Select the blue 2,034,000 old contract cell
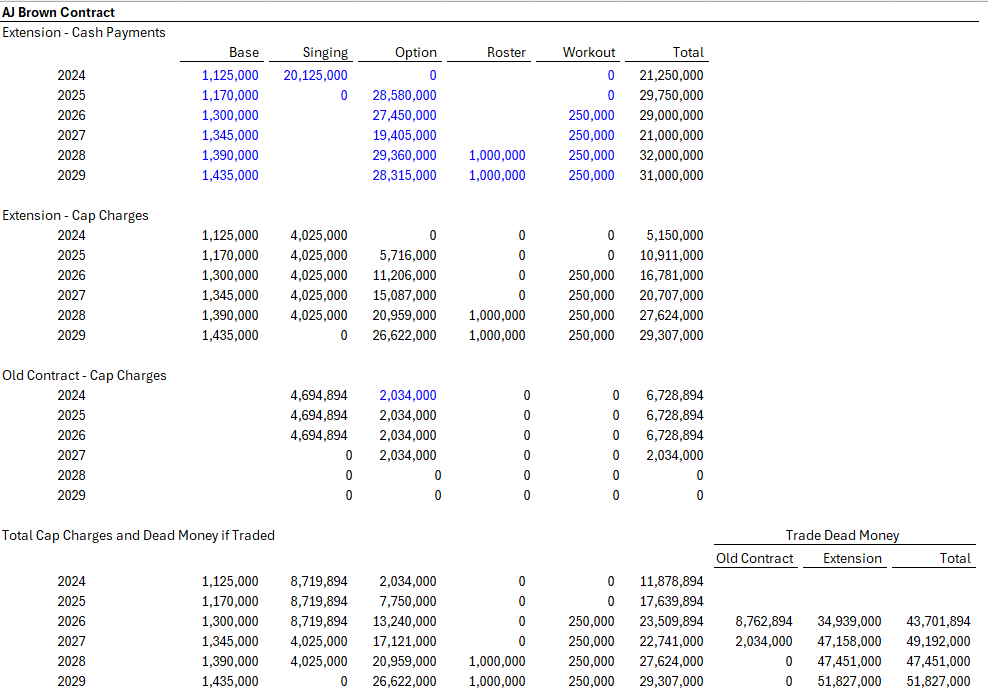Image resolution: width=988 pixels, height=700 pixels. pos(407,395)
